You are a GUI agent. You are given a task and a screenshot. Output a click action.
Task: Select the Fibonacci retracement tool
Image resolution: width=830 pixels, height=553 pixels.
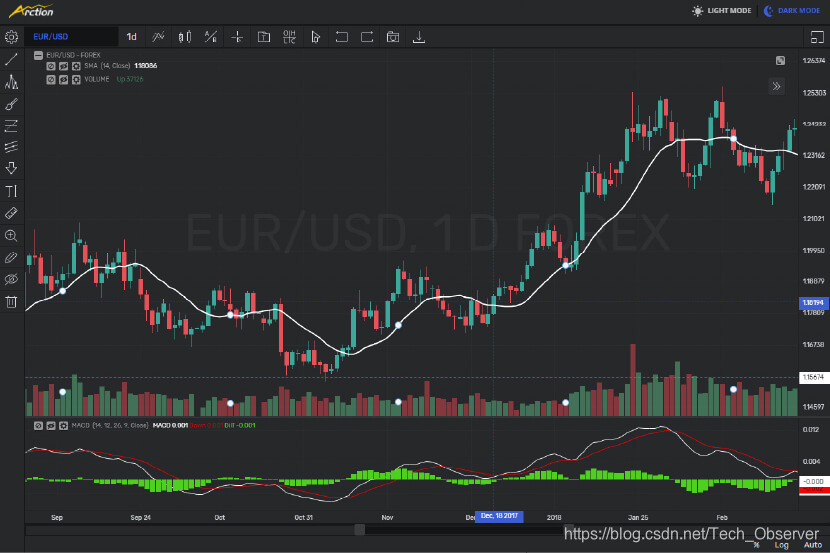click(x=11, y=125)
